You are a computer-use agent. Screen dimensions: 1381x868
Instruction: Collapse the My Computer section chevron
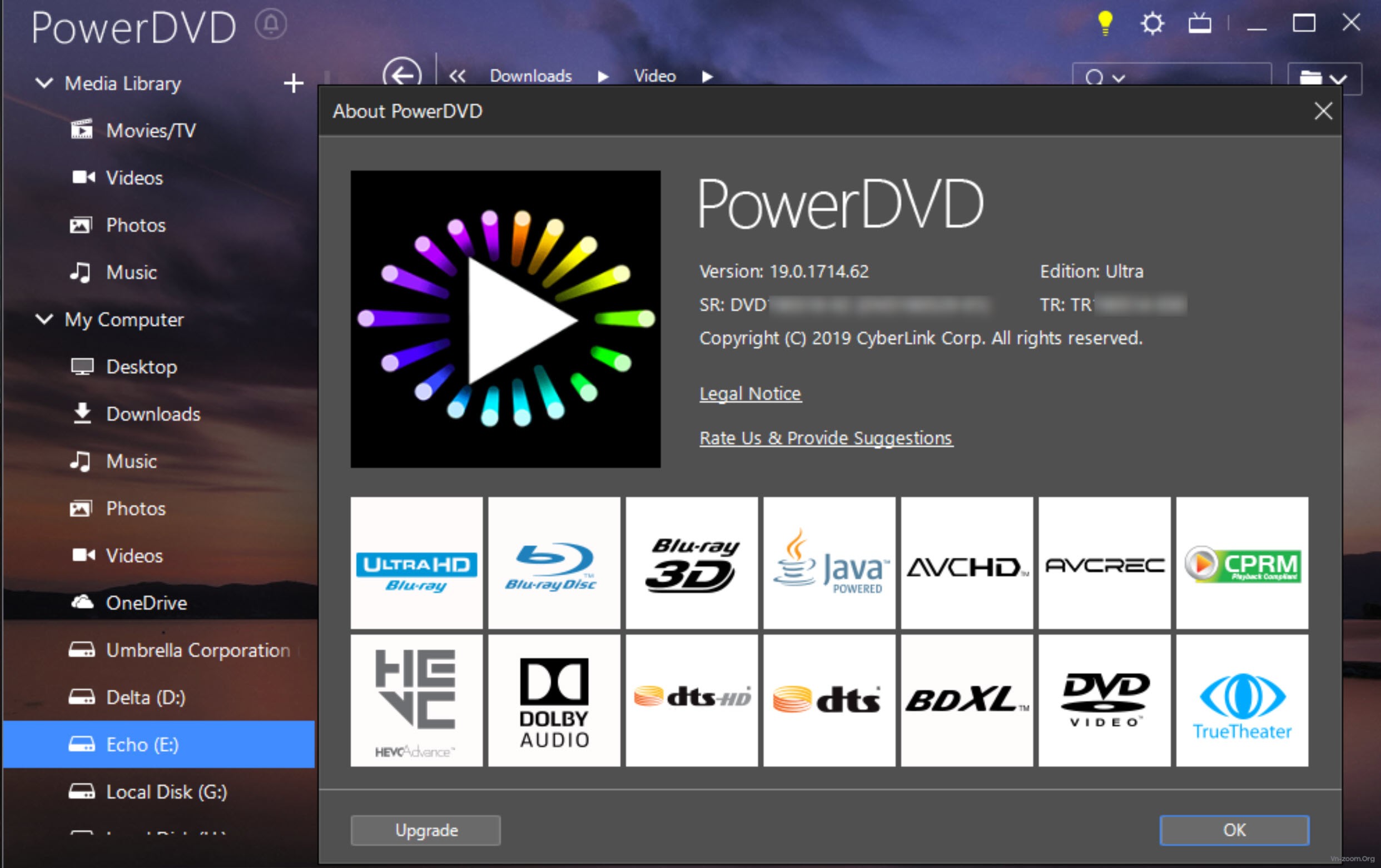[x=44, y=320]
